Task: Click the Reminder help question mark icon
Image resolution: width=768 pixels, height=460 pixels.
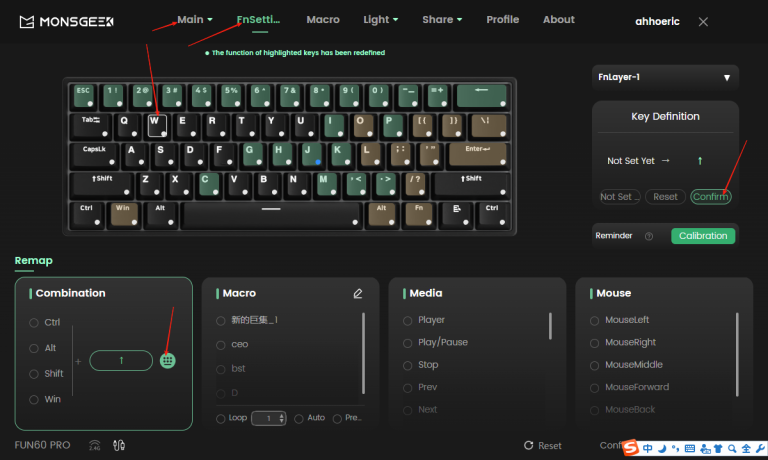Action: (649, 236)
